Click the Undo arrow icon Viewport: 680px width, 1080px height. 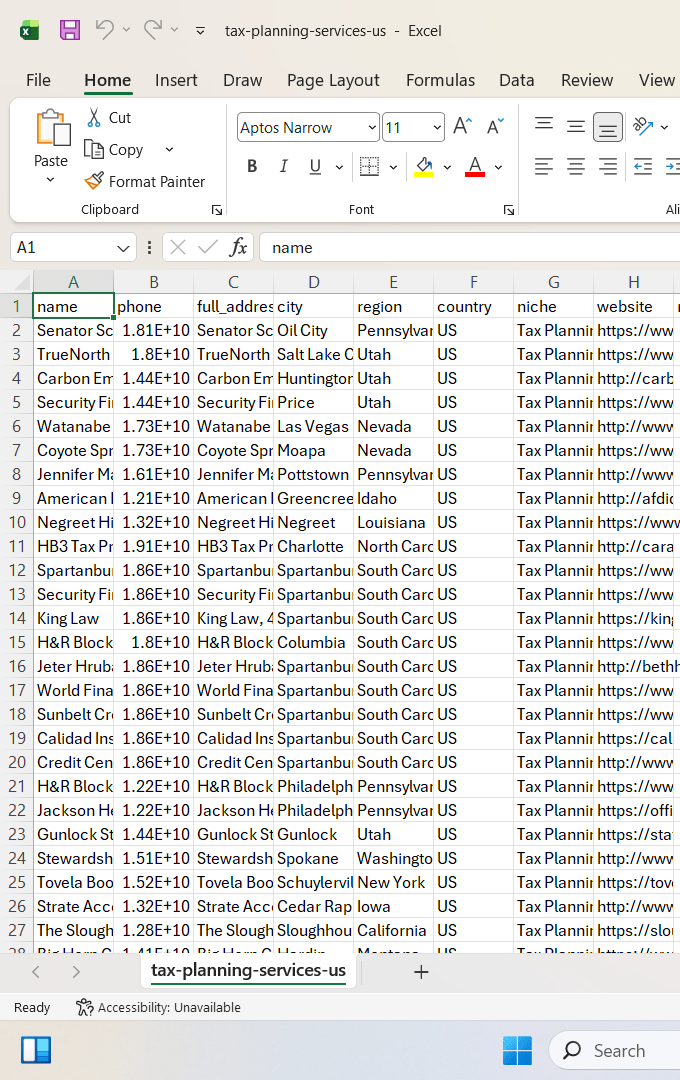(x=105, y=30)
